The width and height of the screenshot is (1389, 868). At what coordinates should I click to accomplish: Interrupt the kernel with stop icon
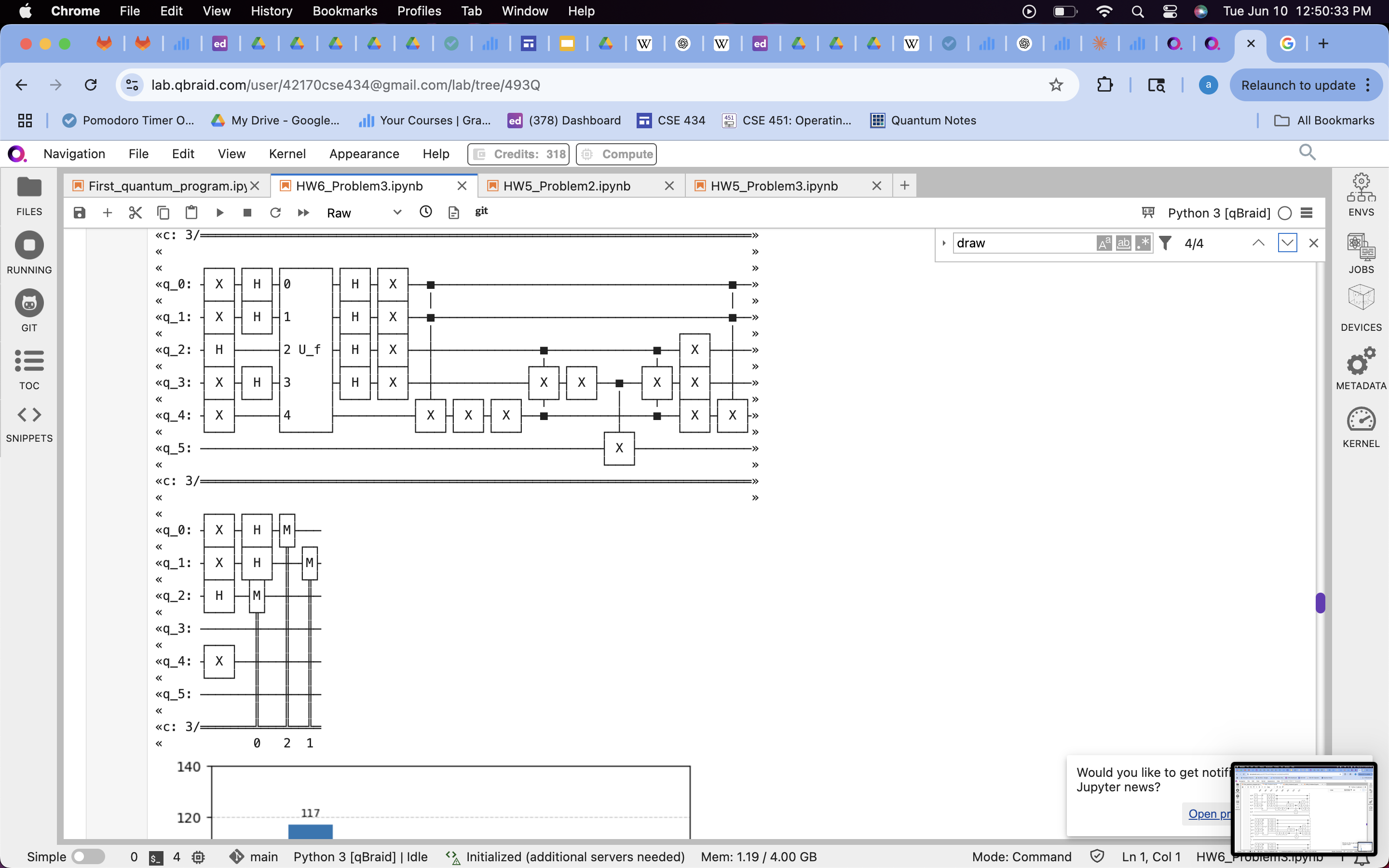247,213
